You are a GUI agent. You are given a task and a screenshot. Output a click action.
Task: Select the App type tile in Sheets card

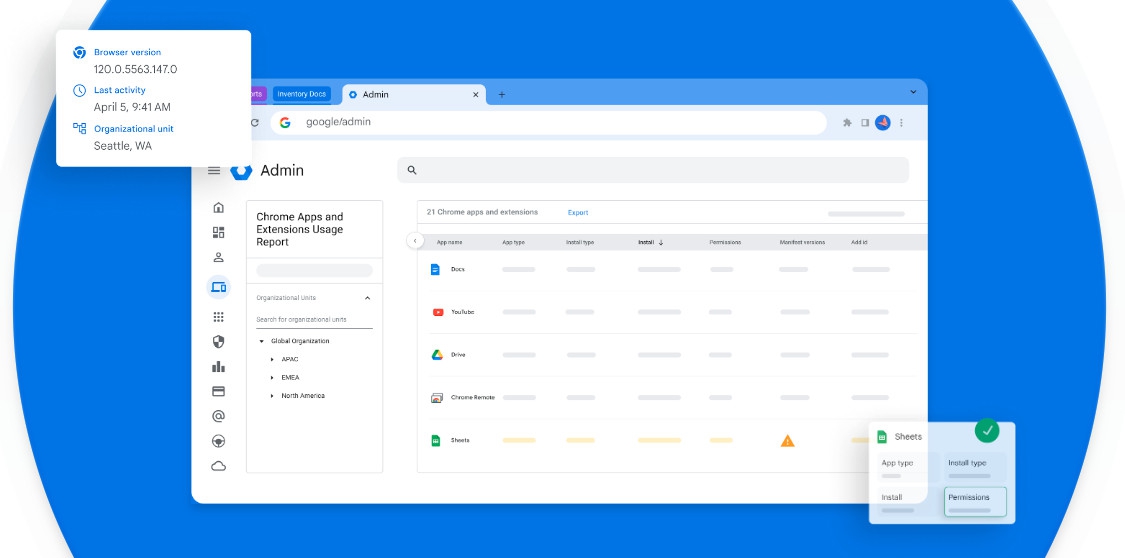tap(908, 468)
